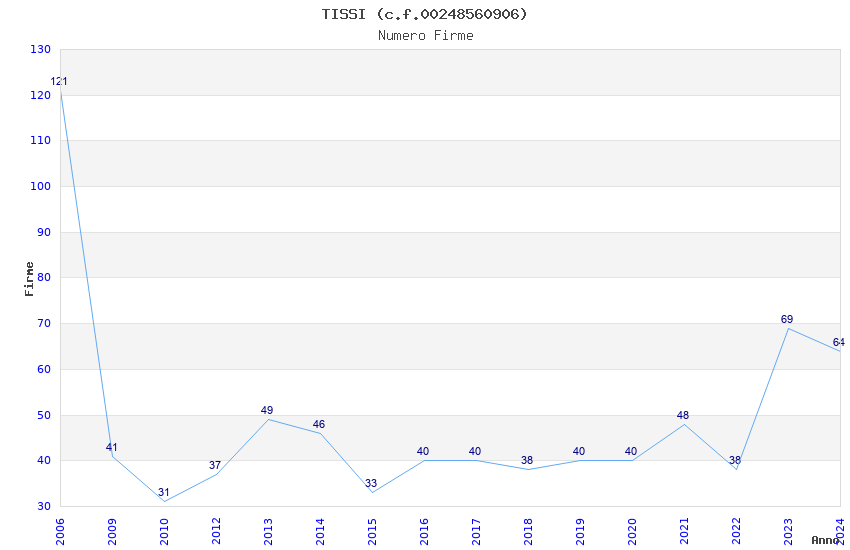Select the data label 38 above year 2022

[x=735, y=460]
